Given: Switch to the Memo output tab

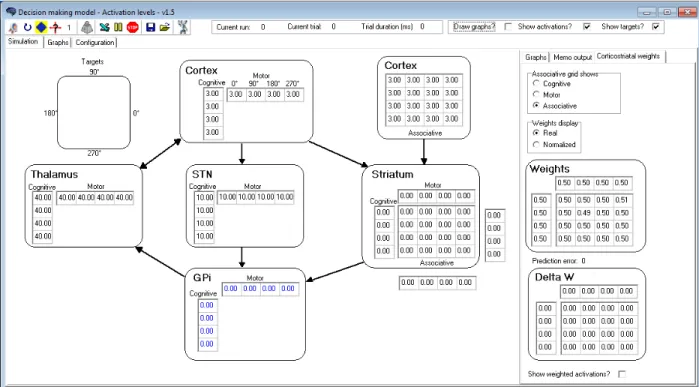Looking at the screenshot, I should tap(572, 57).
